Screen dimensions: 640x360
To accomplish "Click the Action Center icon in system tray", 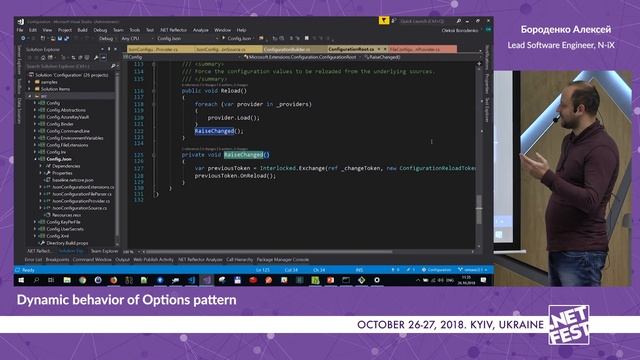I will (x=484, y=280).
